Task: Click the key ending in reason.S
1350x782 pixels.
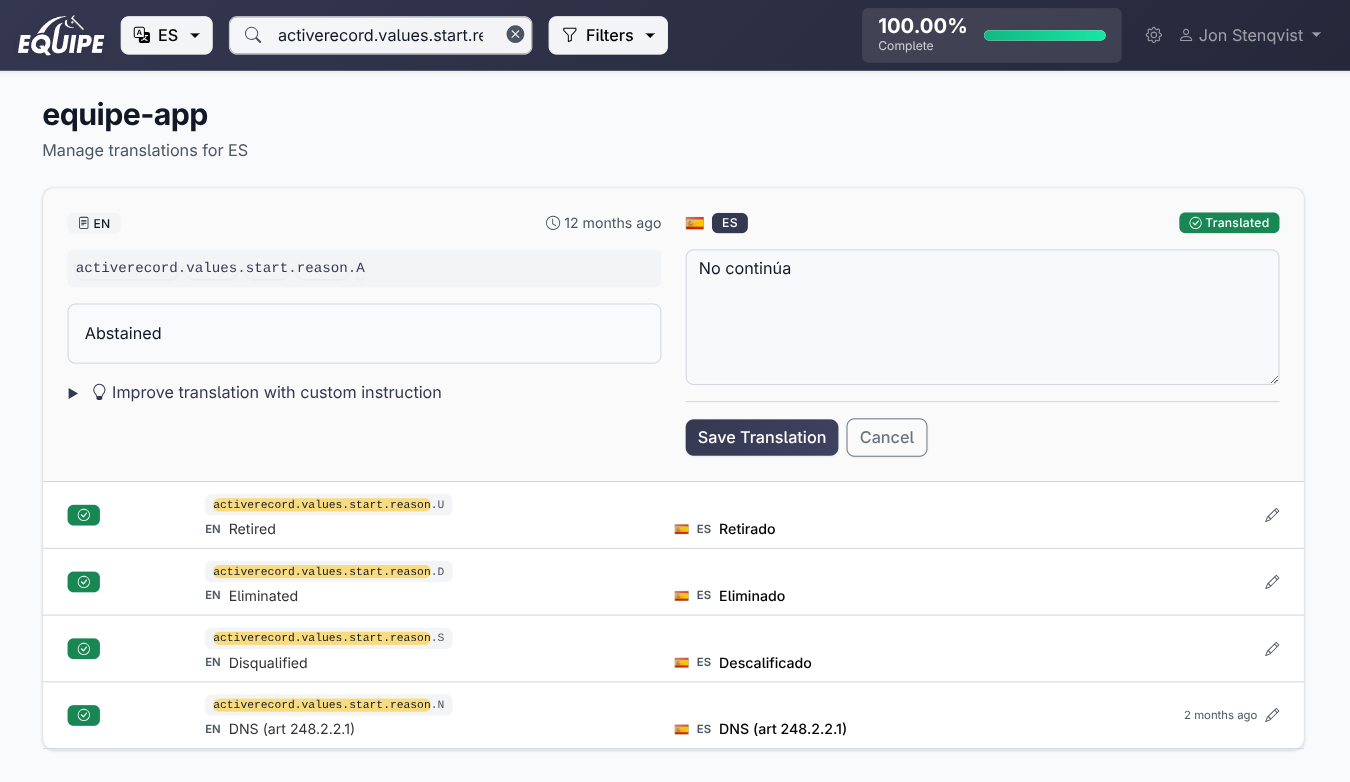Action: [329, 638]
